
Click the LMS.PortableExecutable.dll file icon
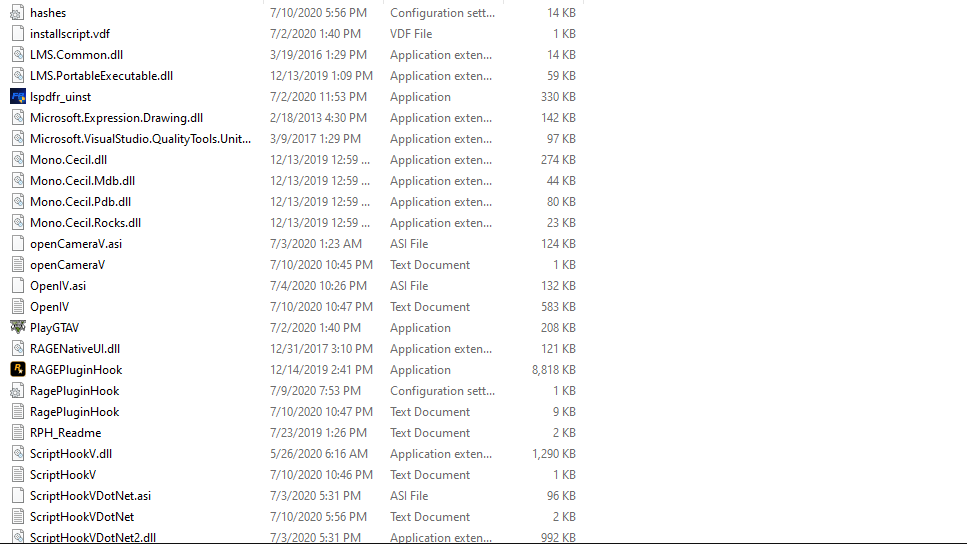pyautogui.click(x=17, y=75)
